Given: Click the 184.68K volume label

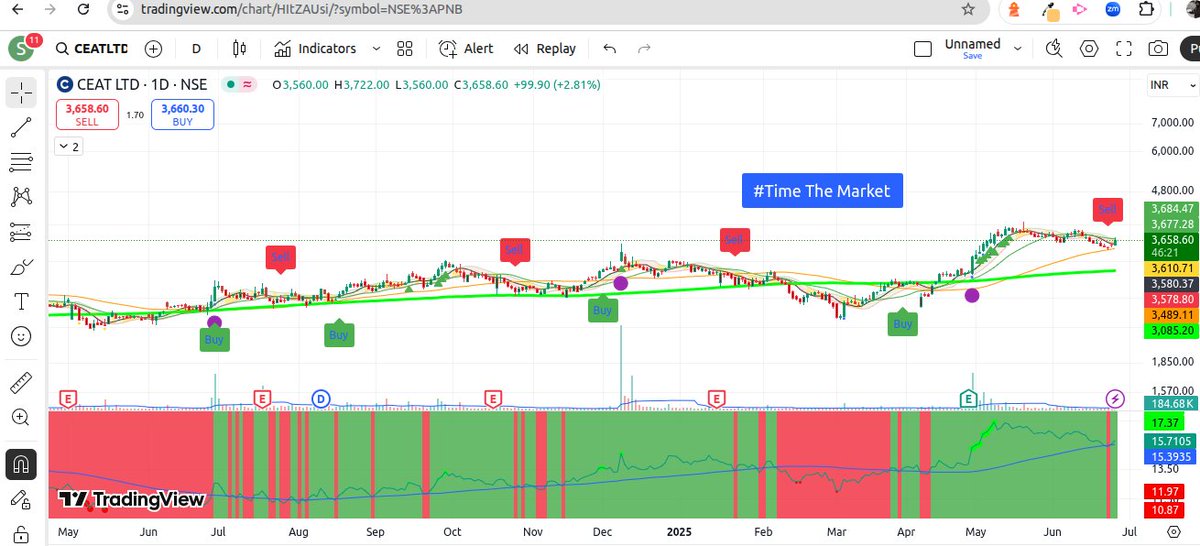Looking at the screenshot, I should (x=1173, y=403).
